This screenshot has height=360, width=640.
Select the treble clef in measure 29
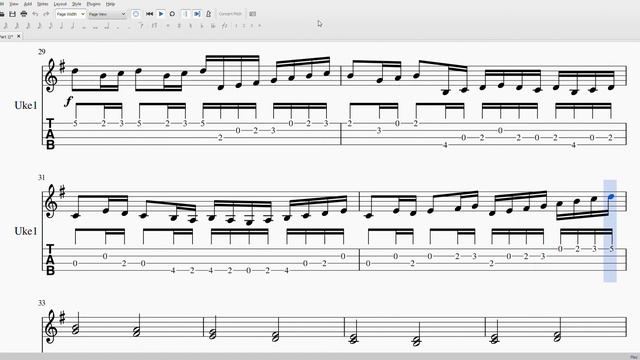[x=51, y=76]
